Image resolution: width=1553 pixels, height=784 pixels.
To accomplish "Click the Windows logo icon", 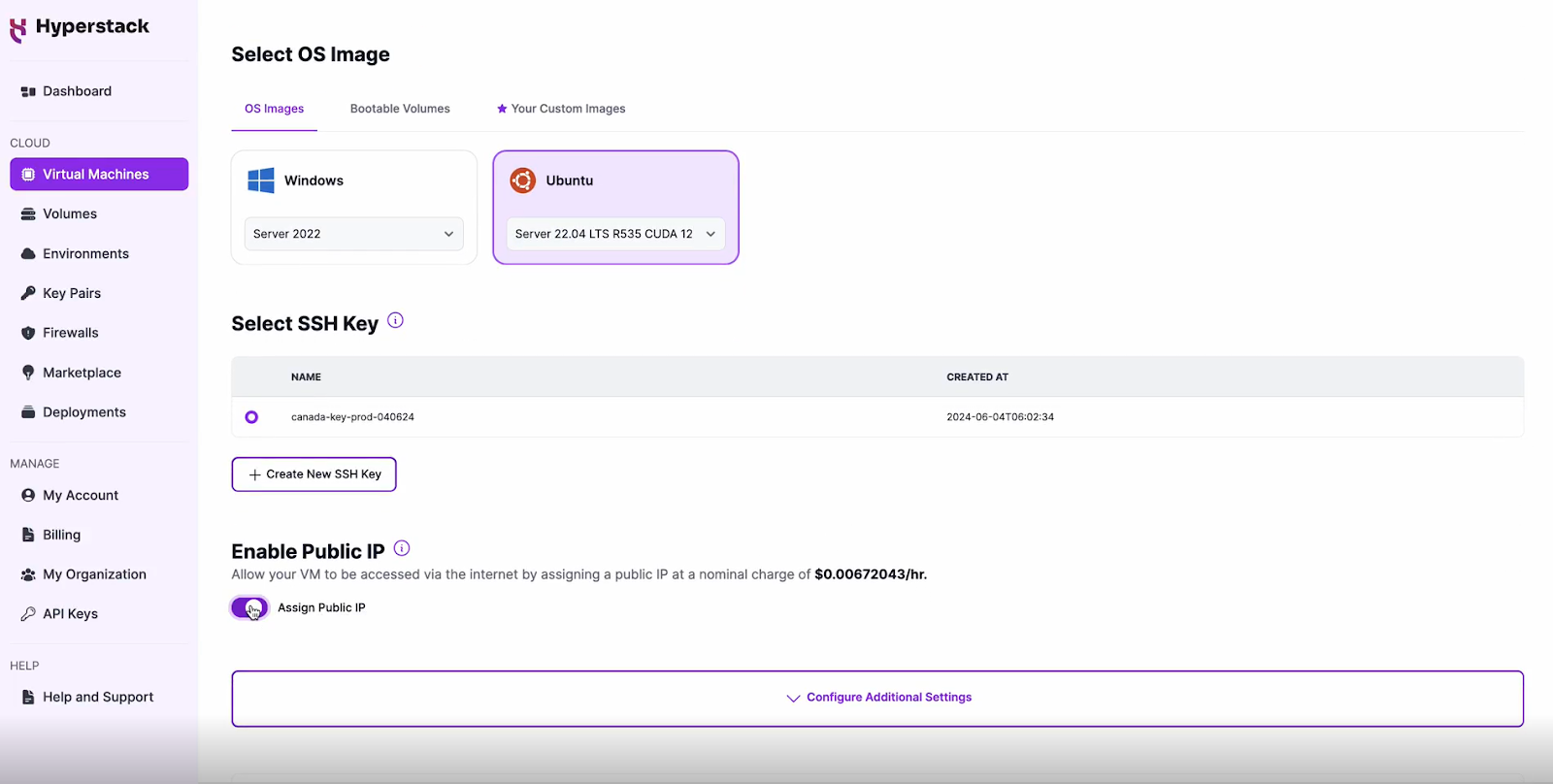I will [261, 180].
